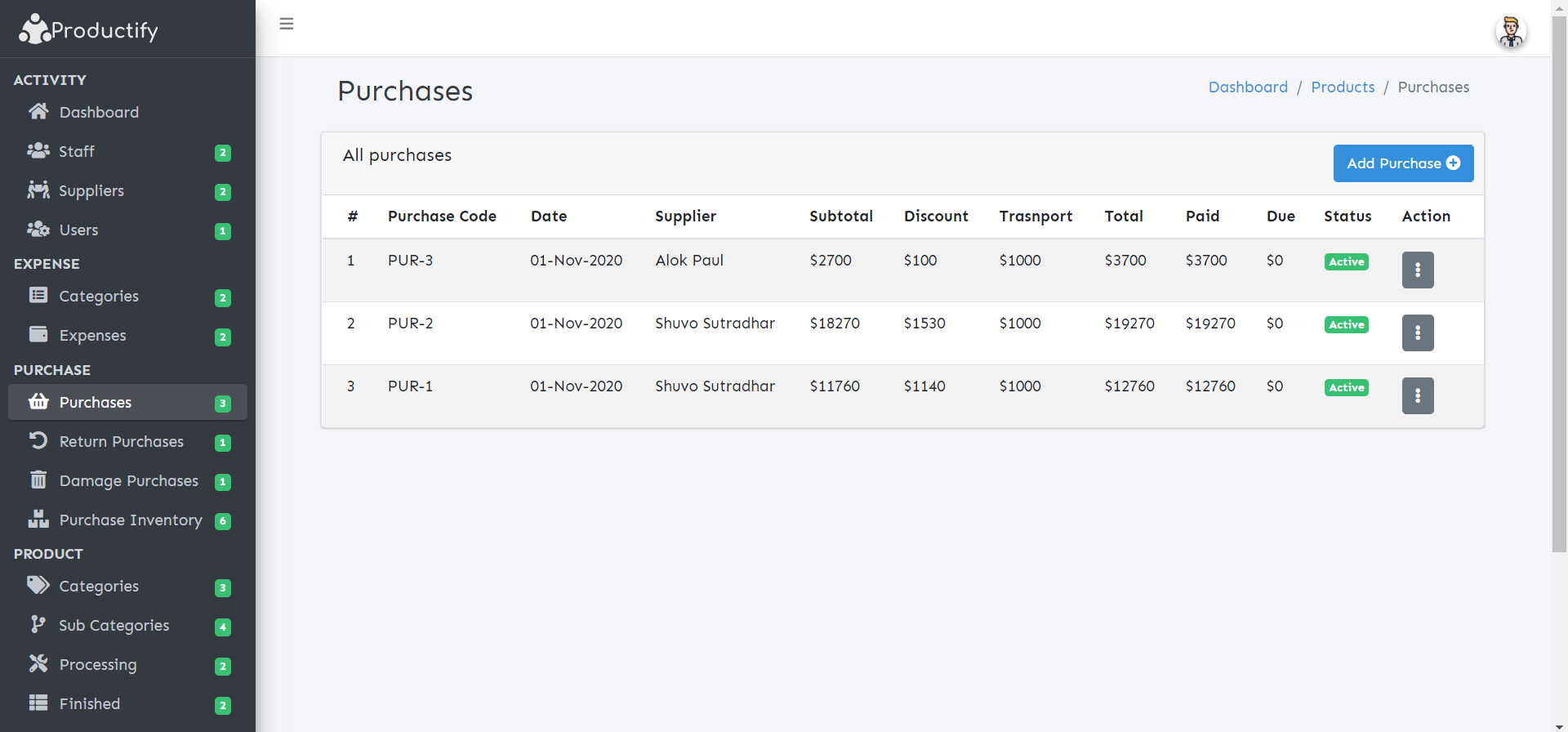Click purchase code PUR-2
The image size is (1568, 732).
pos(410,323)
